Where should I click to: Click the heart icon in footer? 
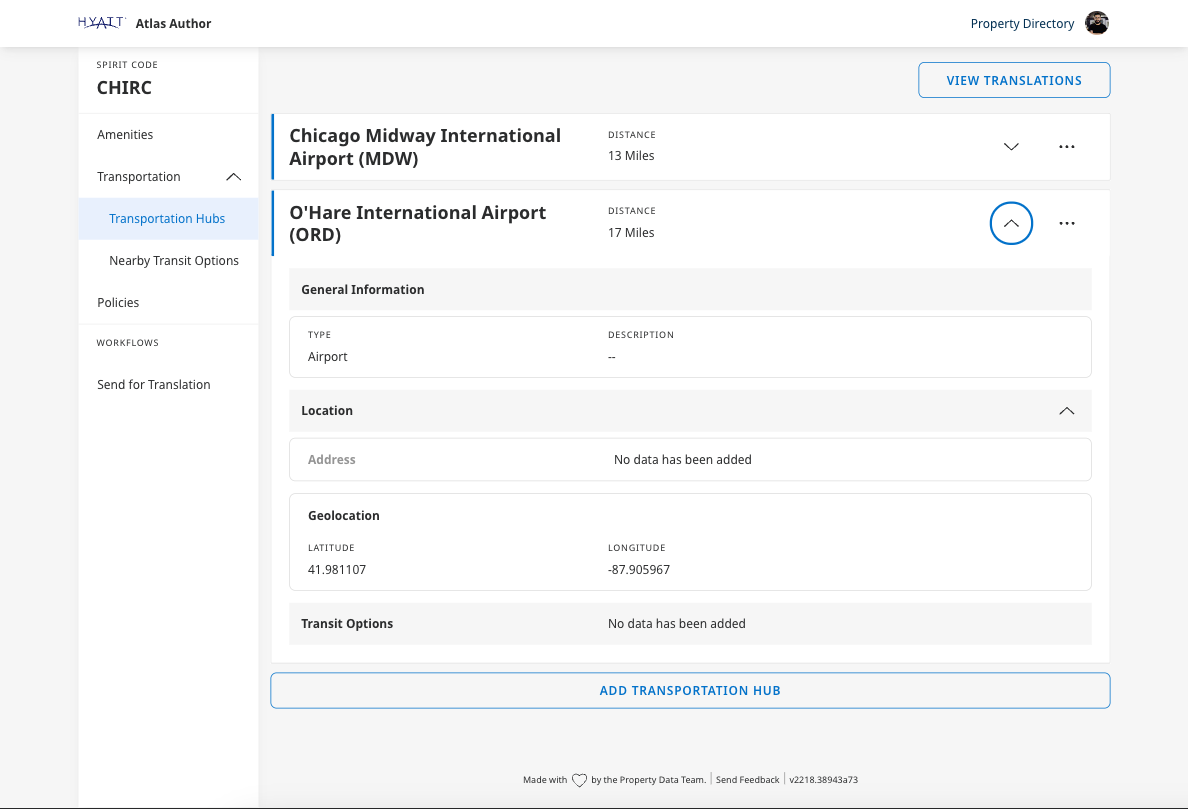tap(579, 780)
